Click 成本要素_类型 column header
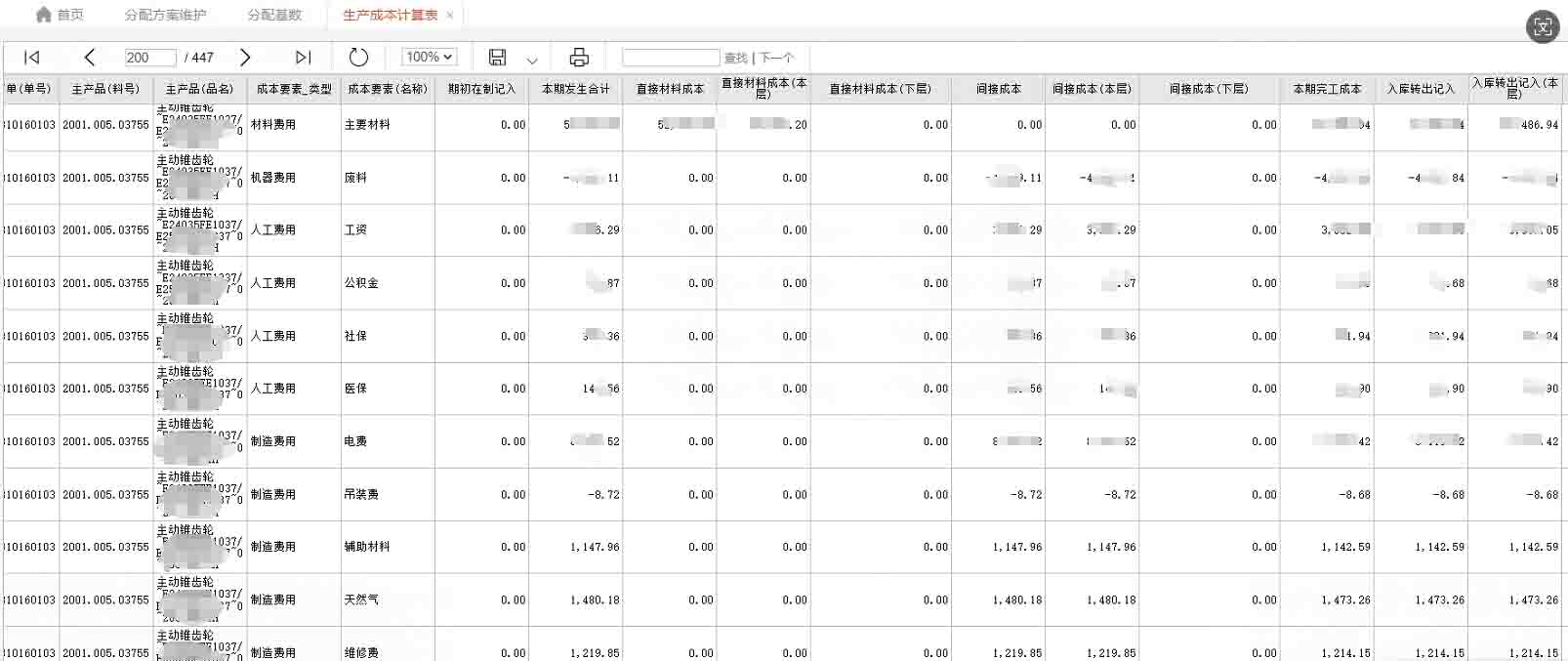The height and width of the screenshot is (661, 1568). click(x=294, y=89)
